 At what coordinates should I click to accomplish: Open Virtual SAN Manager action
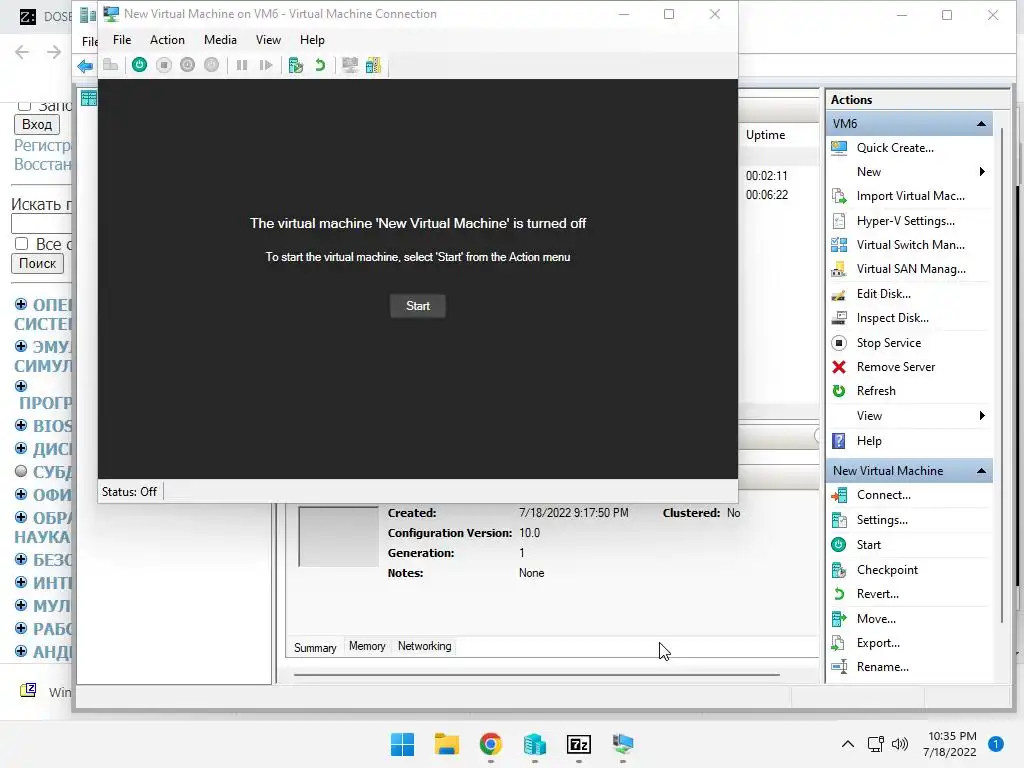click(909, 269)
